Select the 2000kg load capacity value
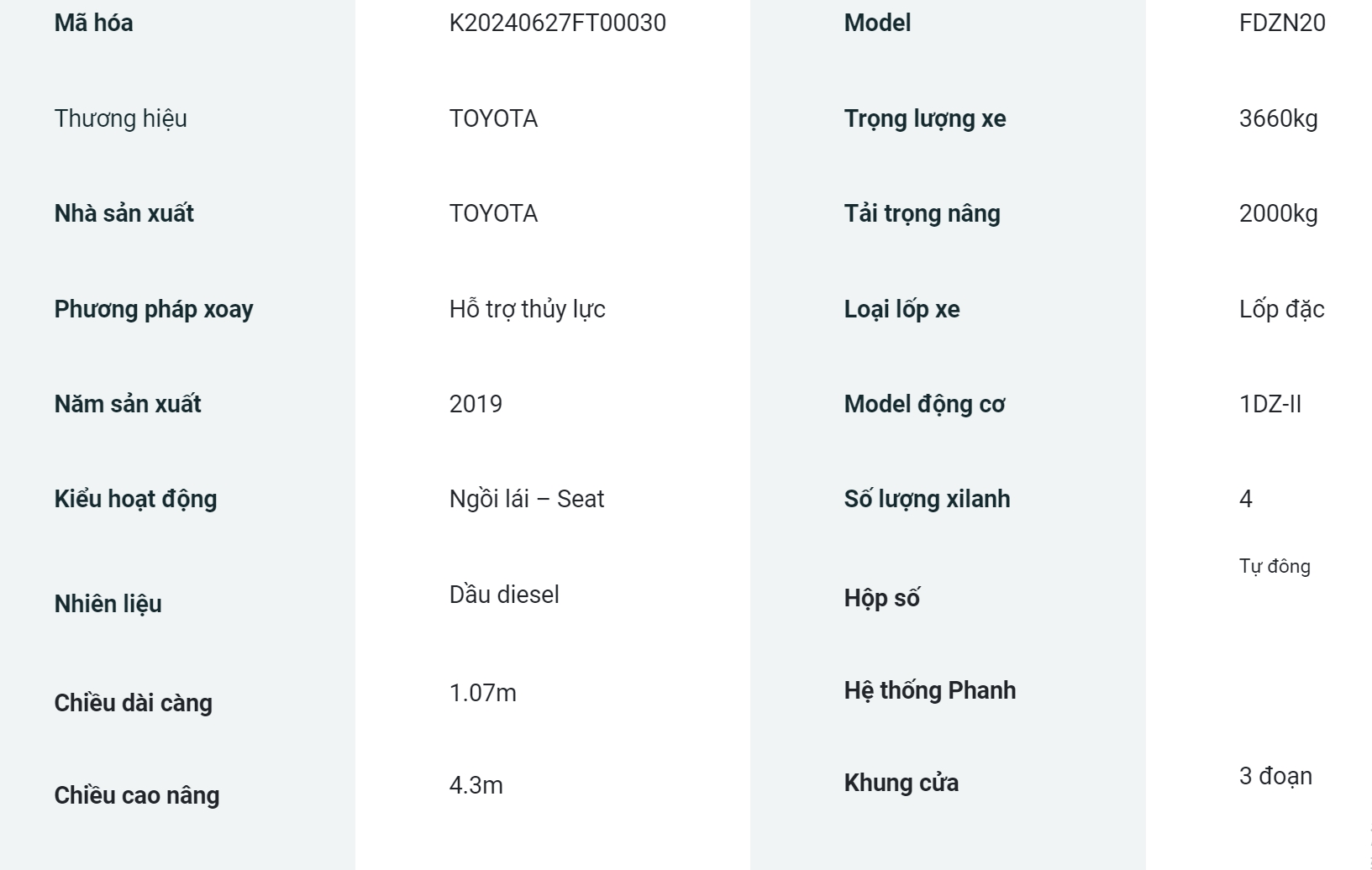The image size is (1372, 870). (1279, 214)
